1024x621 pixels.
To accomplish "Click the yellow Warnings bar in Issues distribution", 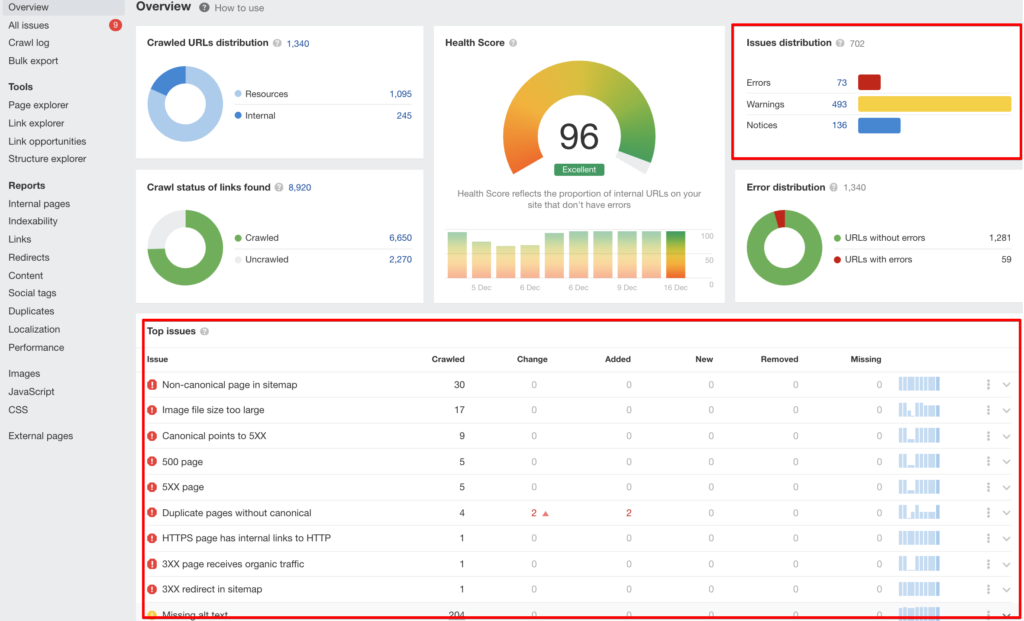I will (x=935, y=103).
